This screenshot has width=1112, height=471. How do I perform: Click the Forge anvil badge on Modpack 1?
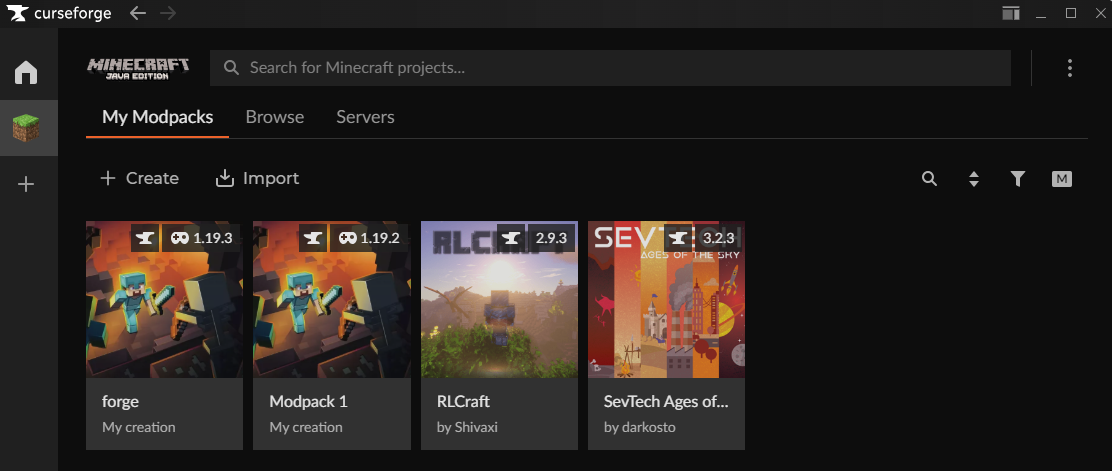313,238
